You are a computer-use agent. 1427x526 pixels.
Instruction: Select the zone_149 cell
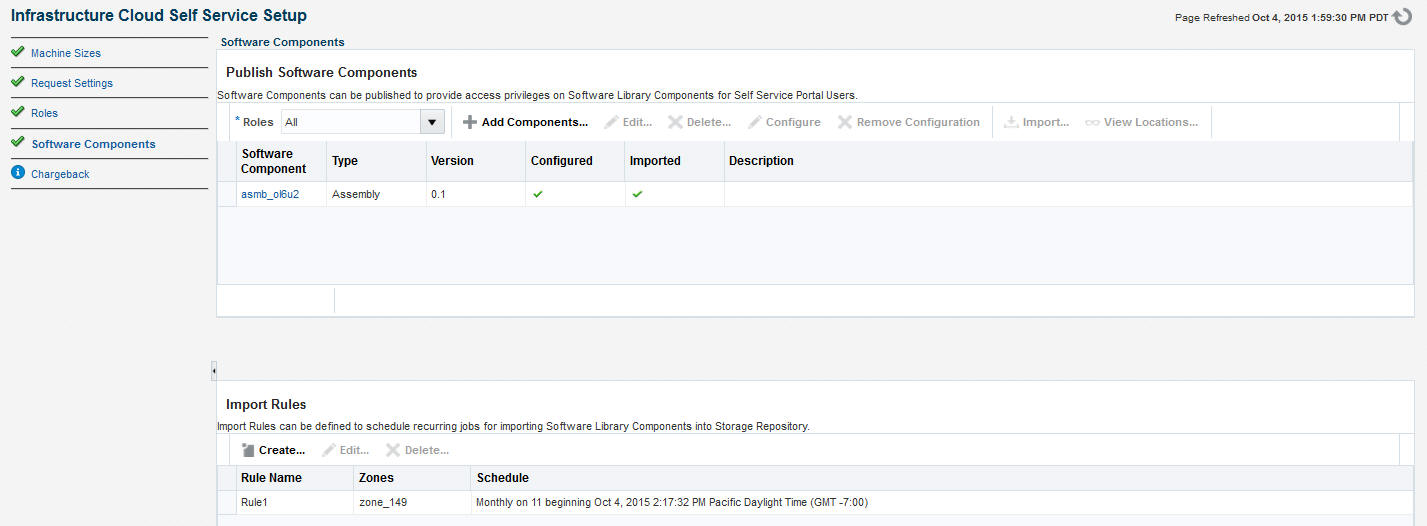click(x=412, y=502)
